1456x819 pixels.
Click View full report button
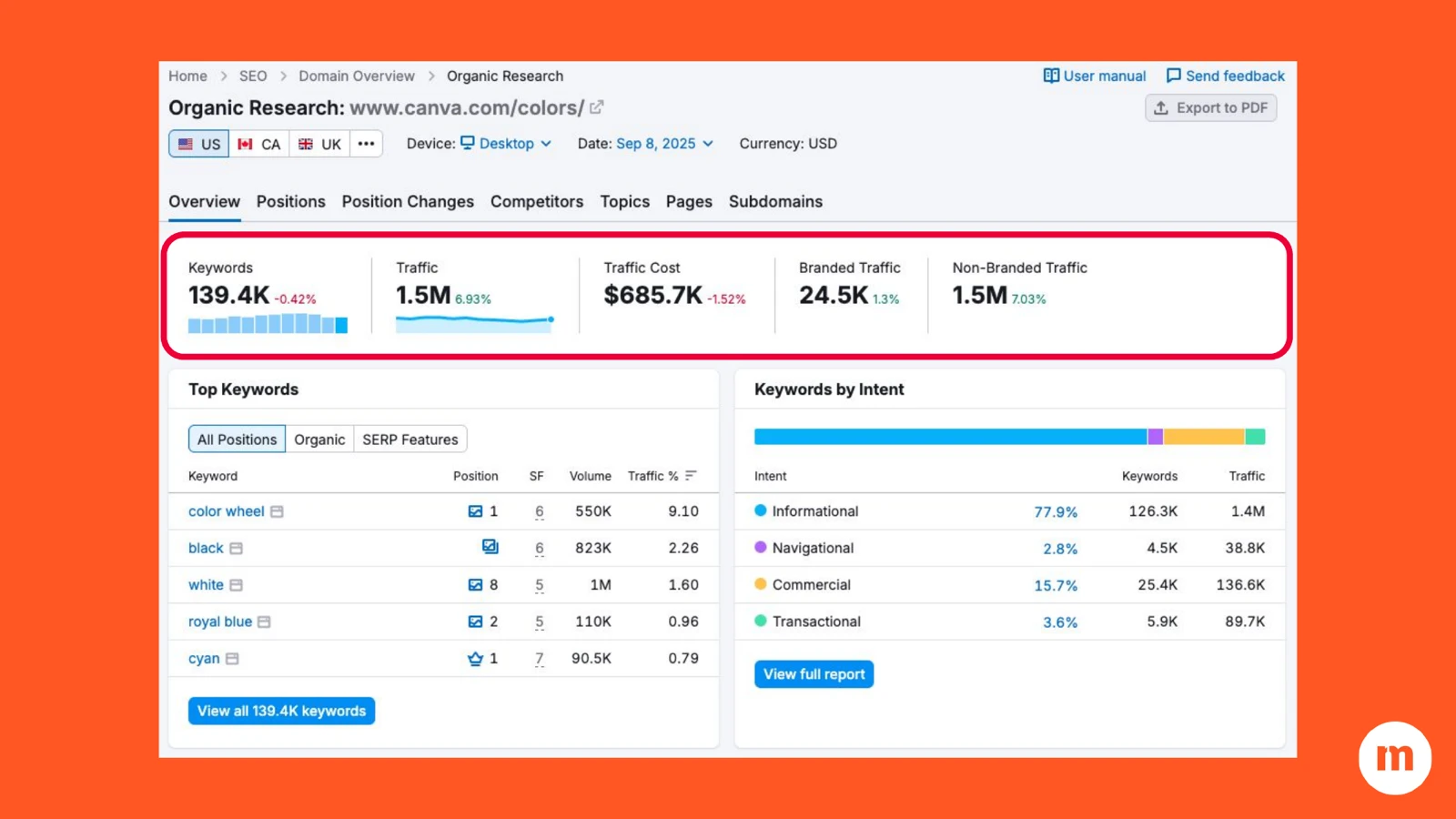click(x=814, y=674)
